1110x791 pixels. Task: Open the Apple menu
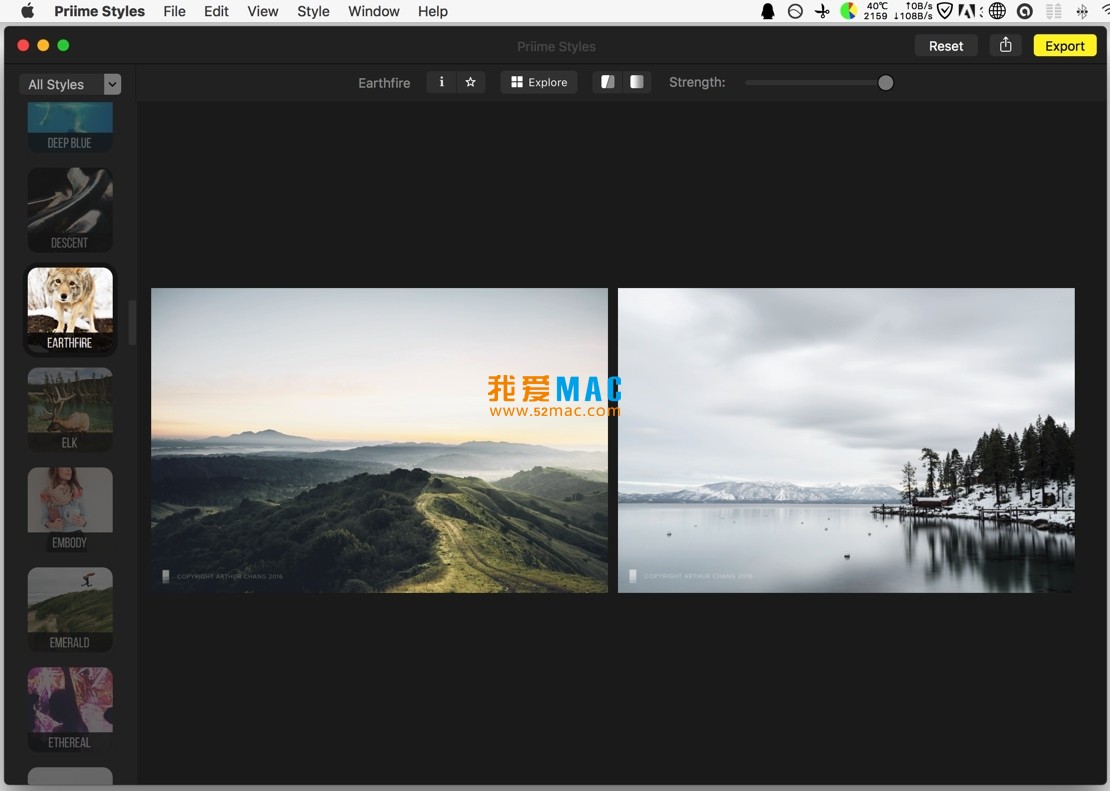(28, 11)
